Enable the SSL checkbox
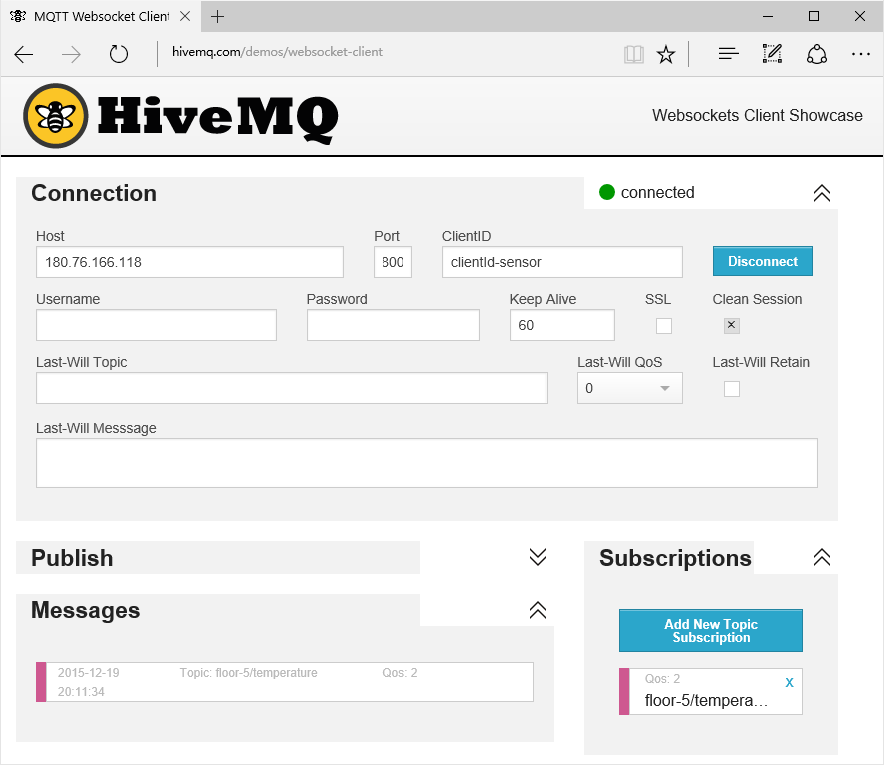This screenshot has height=765, width=884. [664, 326]
